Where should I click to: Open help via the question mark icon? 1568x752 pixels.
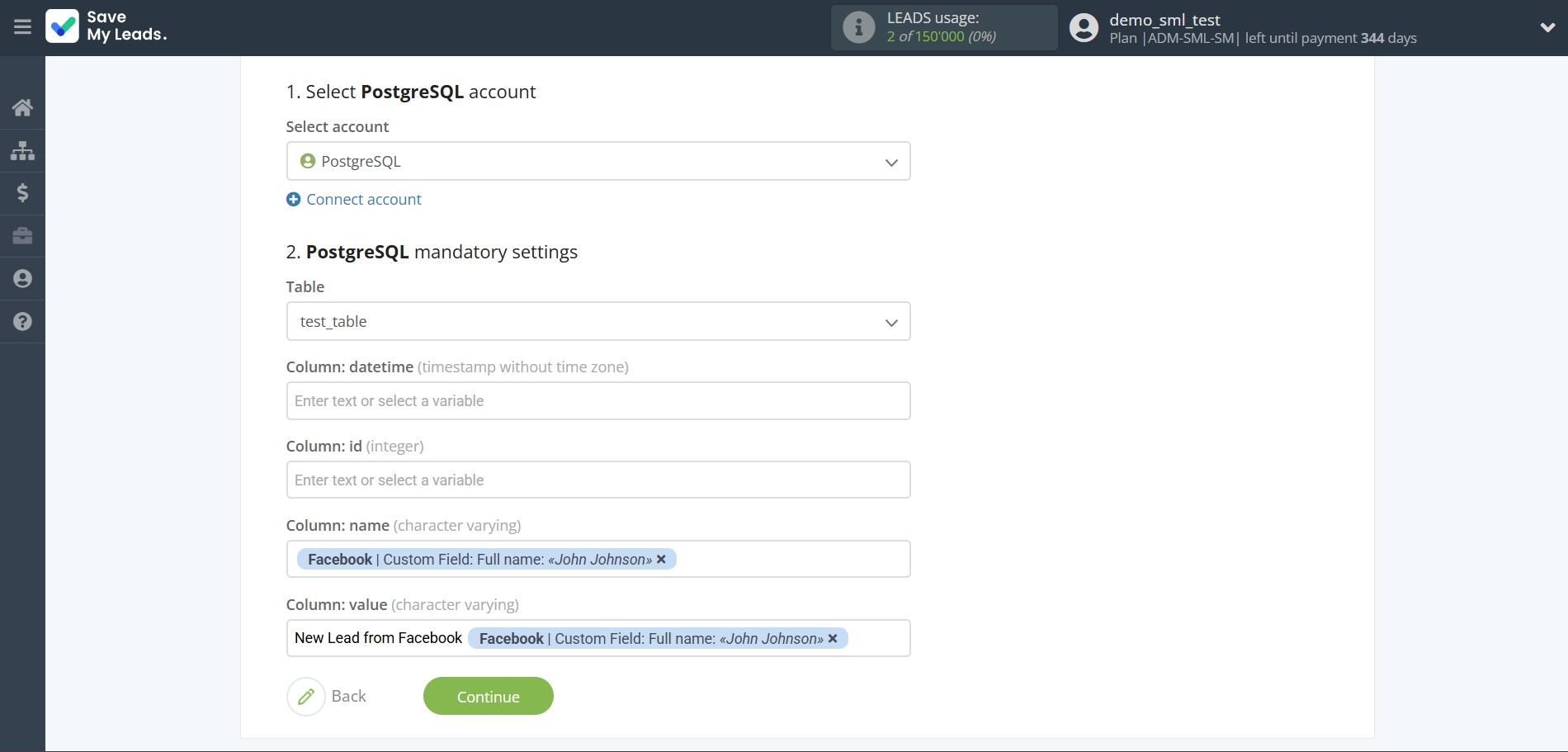22,322
